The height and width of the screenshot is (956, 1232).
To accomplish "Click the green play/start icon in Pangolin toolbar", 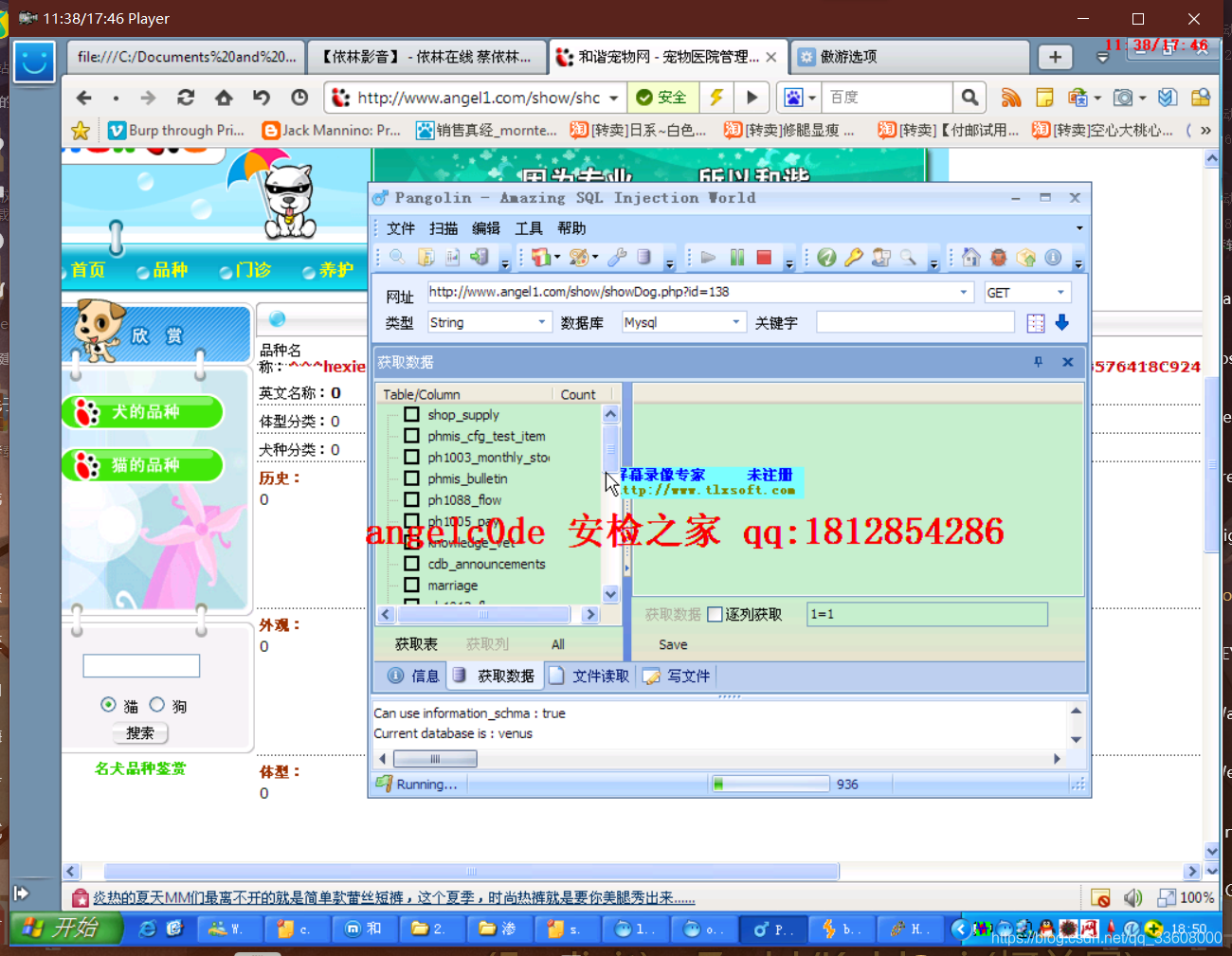I will [x=708, y=257].
